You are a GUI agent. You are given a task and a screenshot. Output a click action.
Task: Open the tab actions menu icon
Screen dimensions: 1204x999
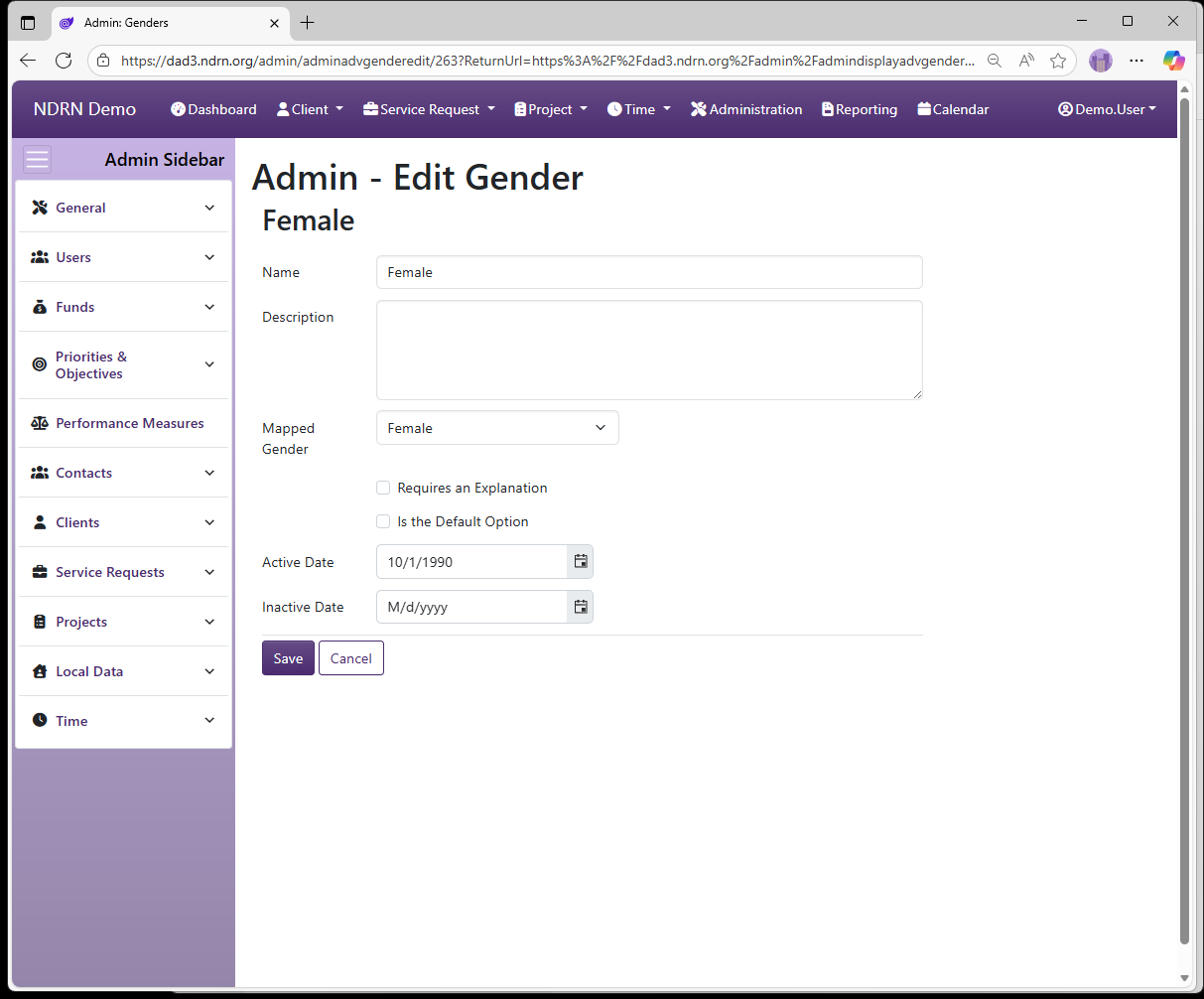28,22
